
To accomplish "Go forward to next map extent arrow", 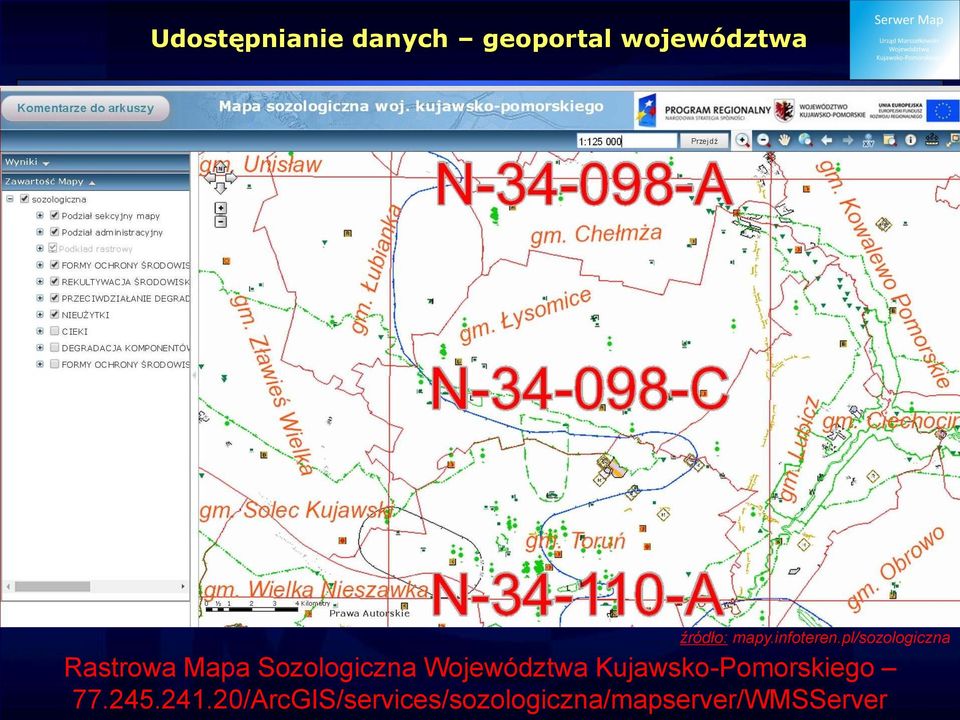I will 847,140.
